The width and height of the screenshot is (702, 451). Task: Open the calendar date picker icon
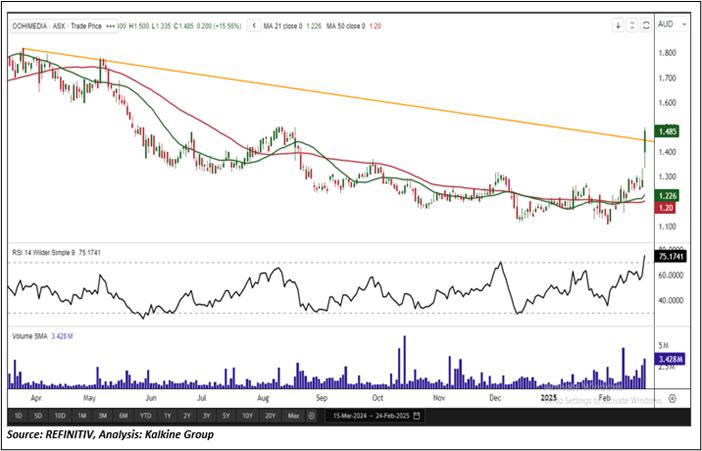pos(417,416)
